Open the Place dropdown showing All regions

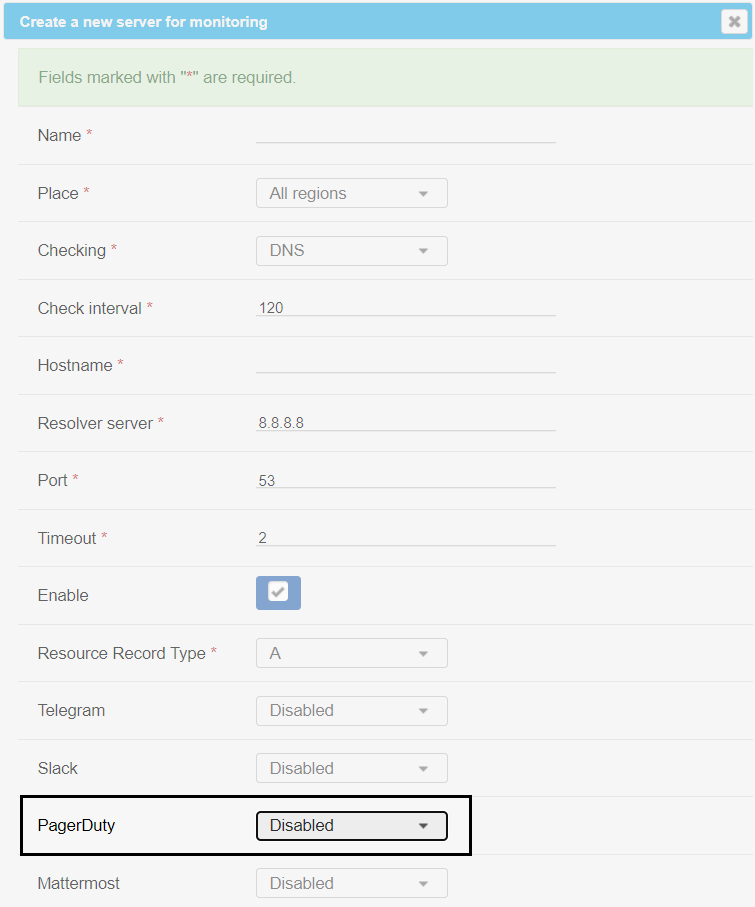(x=351, y=193)
